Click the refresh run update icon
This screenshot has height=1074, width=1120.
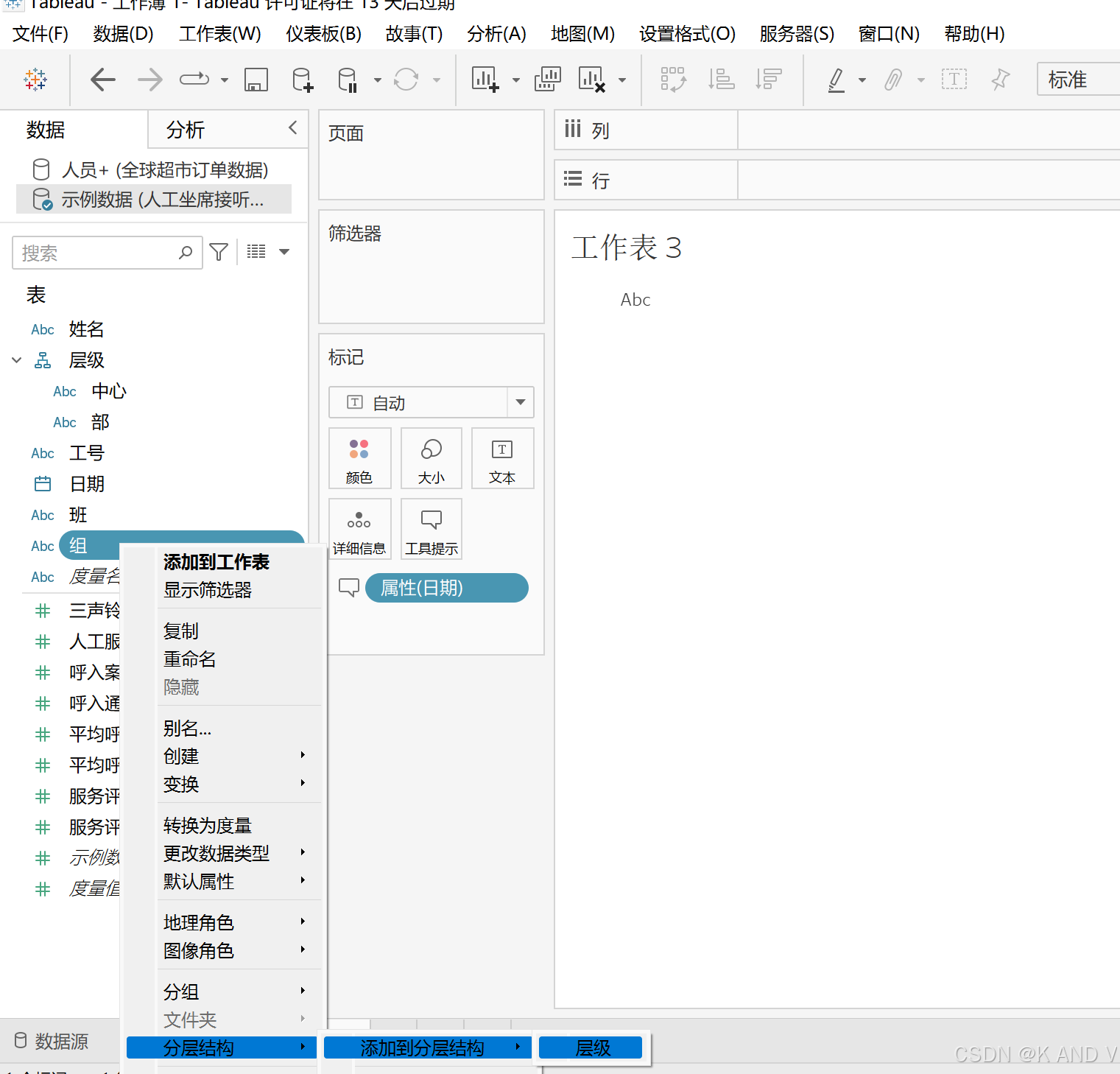pyautogui.click(x=406, y=80)
